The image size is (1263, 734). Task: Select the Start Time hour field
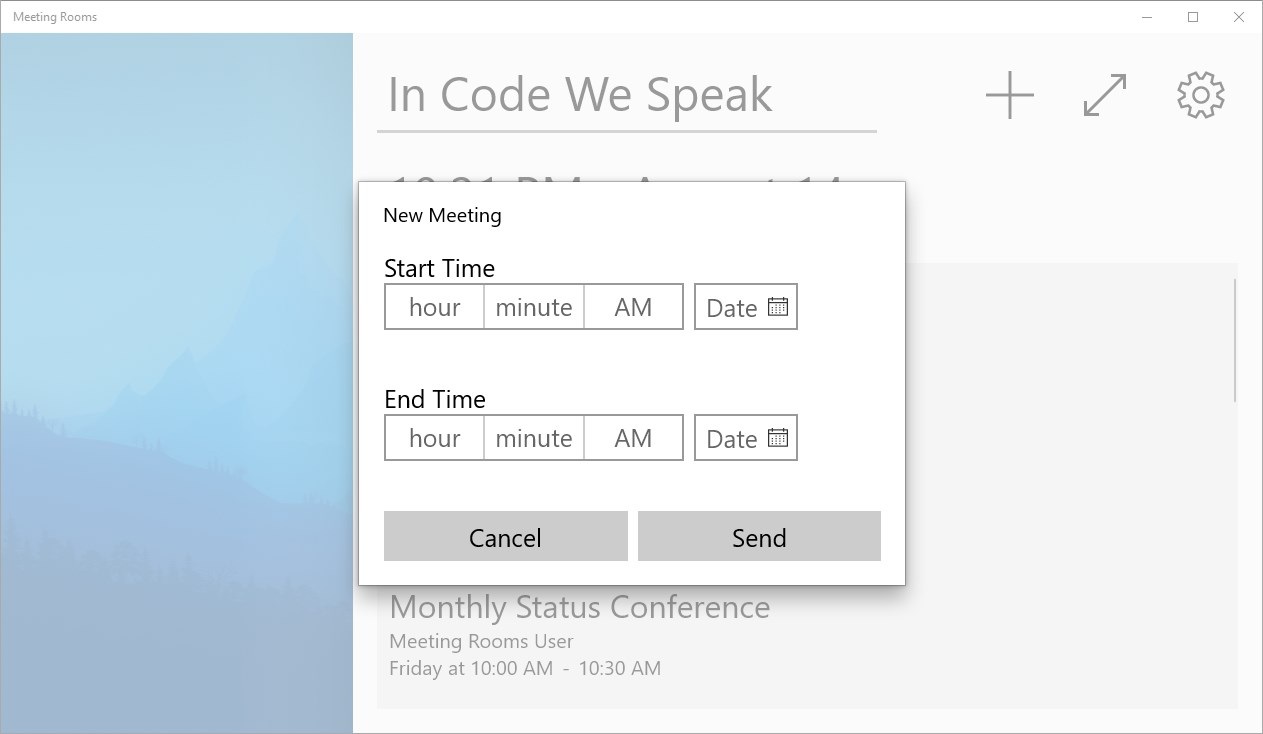[x=435, y=307]
